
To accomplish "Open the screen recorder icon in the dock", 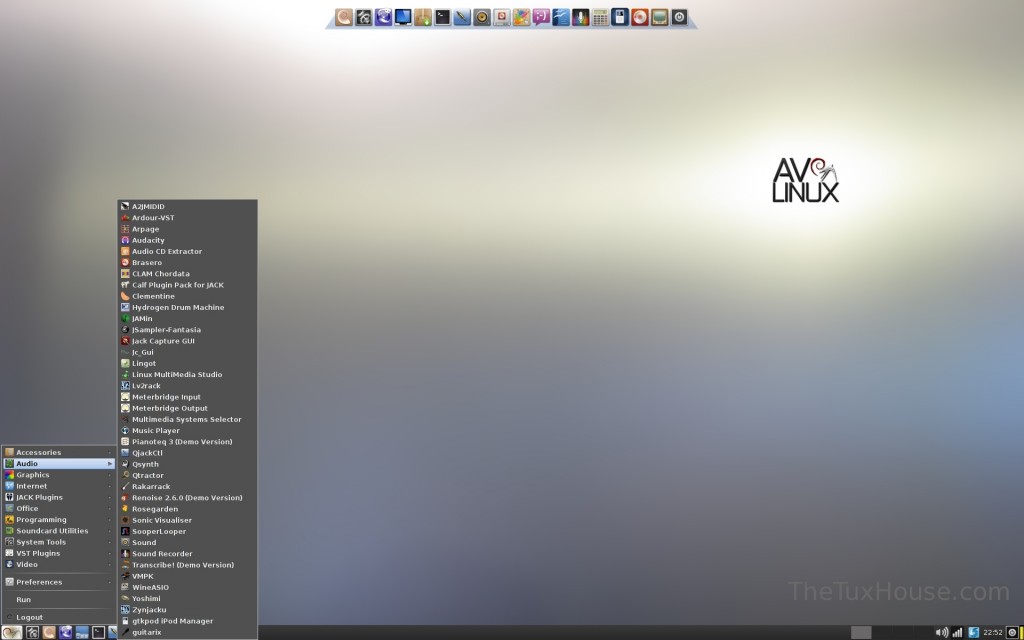I will pos(502,18).
